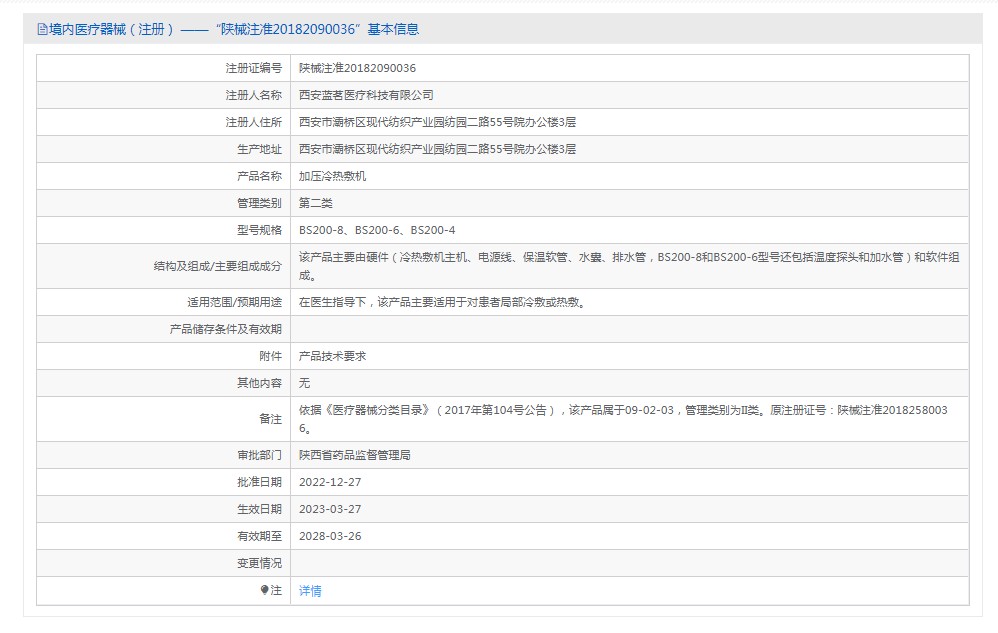The image size is (998, 633).
Task: Click the 批准日期 label
Action: tap(259, 482)
